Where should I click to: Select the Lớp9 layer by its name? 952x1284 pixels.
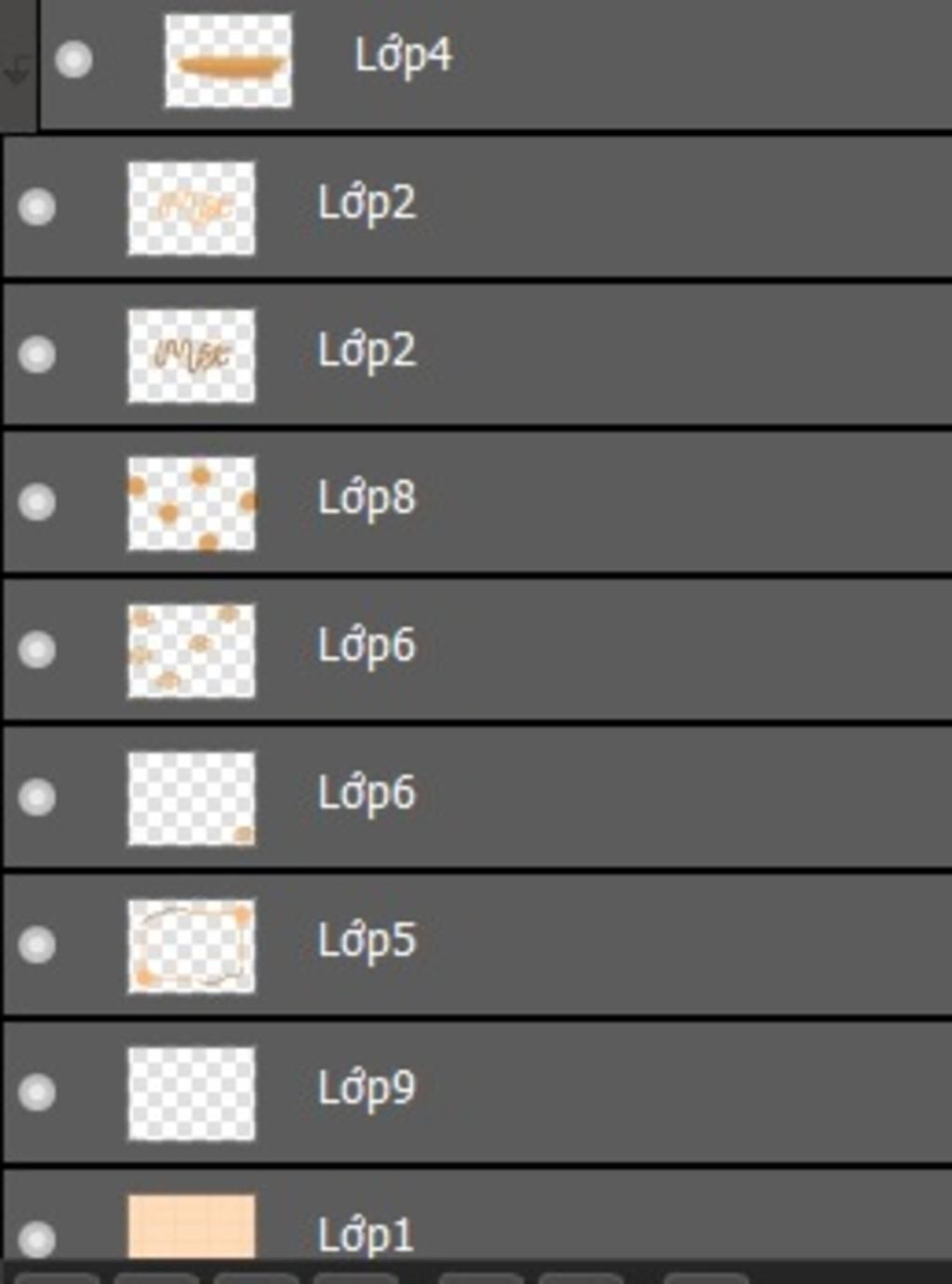click(367, 1089)
